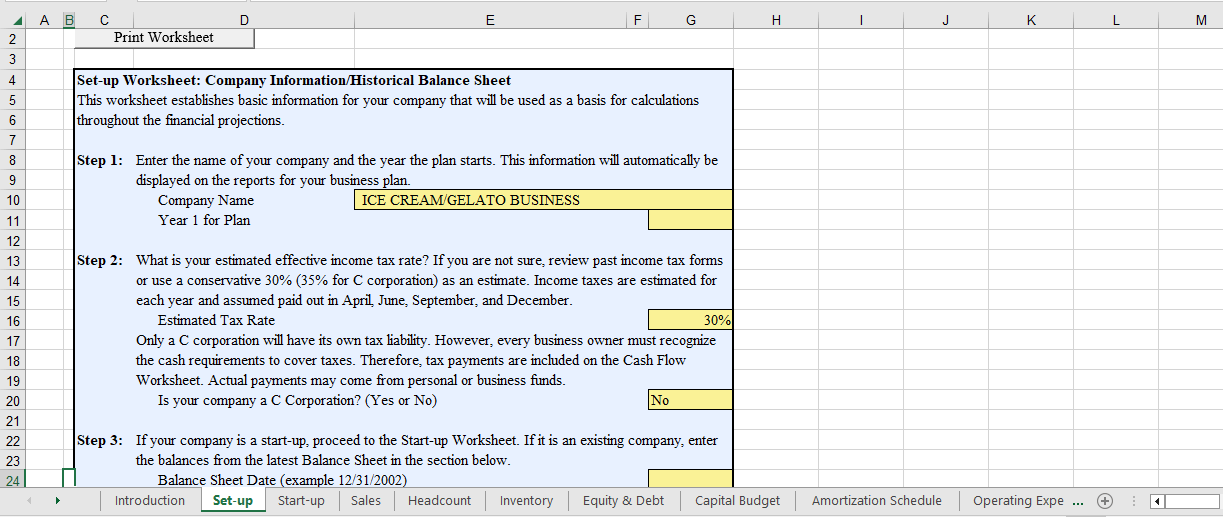Screen dimensions: 1223x517
Task: Open the Introduction sheet tab
Action: [x=150, y=501]
